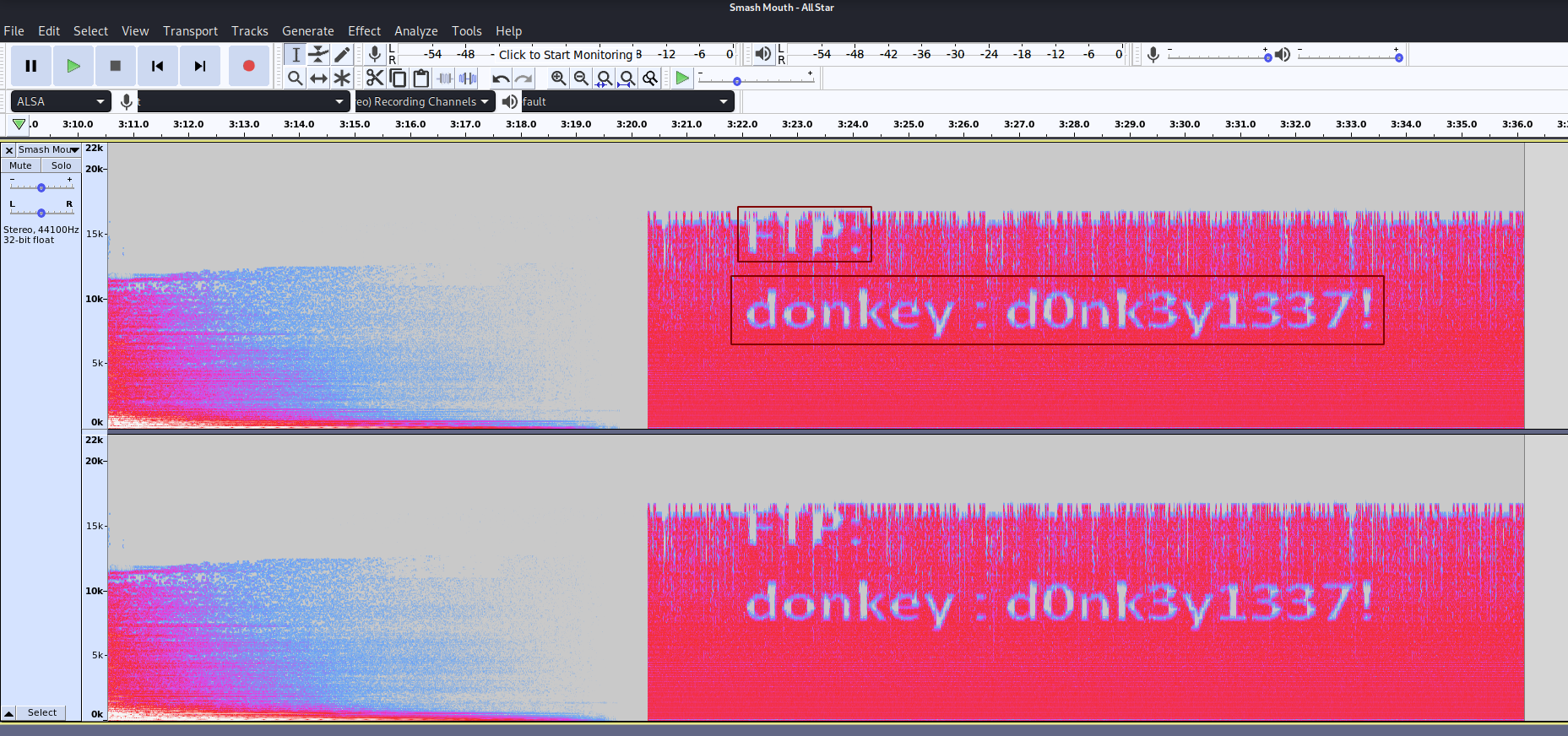Close the Smash Mouth track
1568x736 pixels.
9,150
